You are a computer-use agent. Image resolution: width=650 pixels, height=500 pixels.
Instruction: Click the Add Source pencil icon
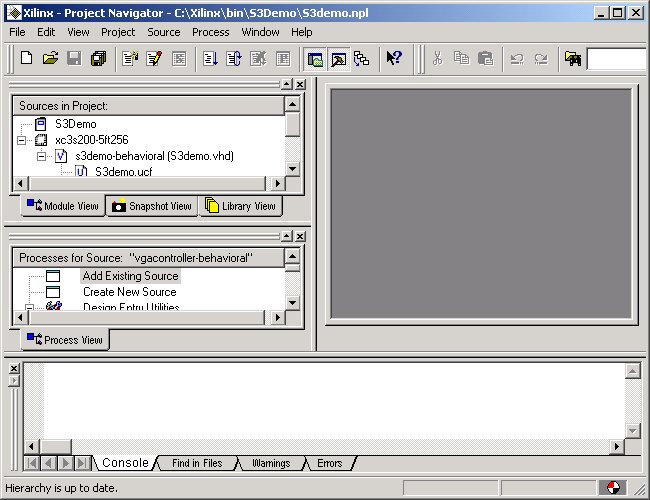(x=154, y=58)
